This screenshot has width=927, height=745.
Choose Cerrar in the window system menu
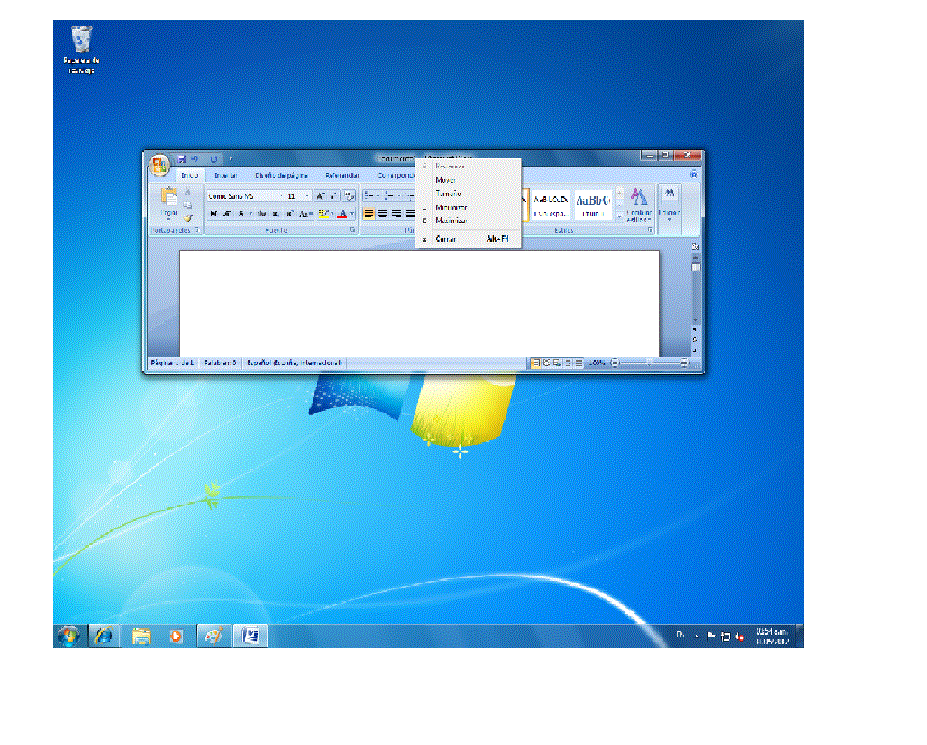tap(446, 239)
